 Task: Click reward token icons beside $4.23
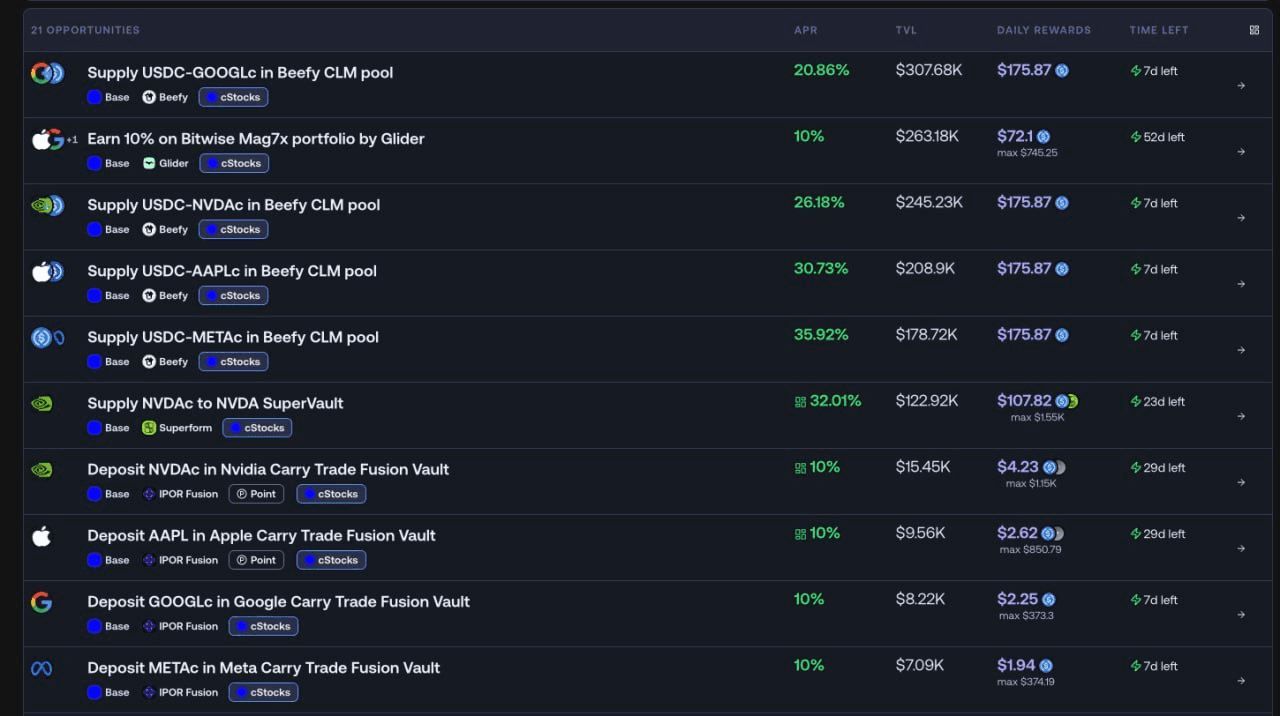(1054, 467)
